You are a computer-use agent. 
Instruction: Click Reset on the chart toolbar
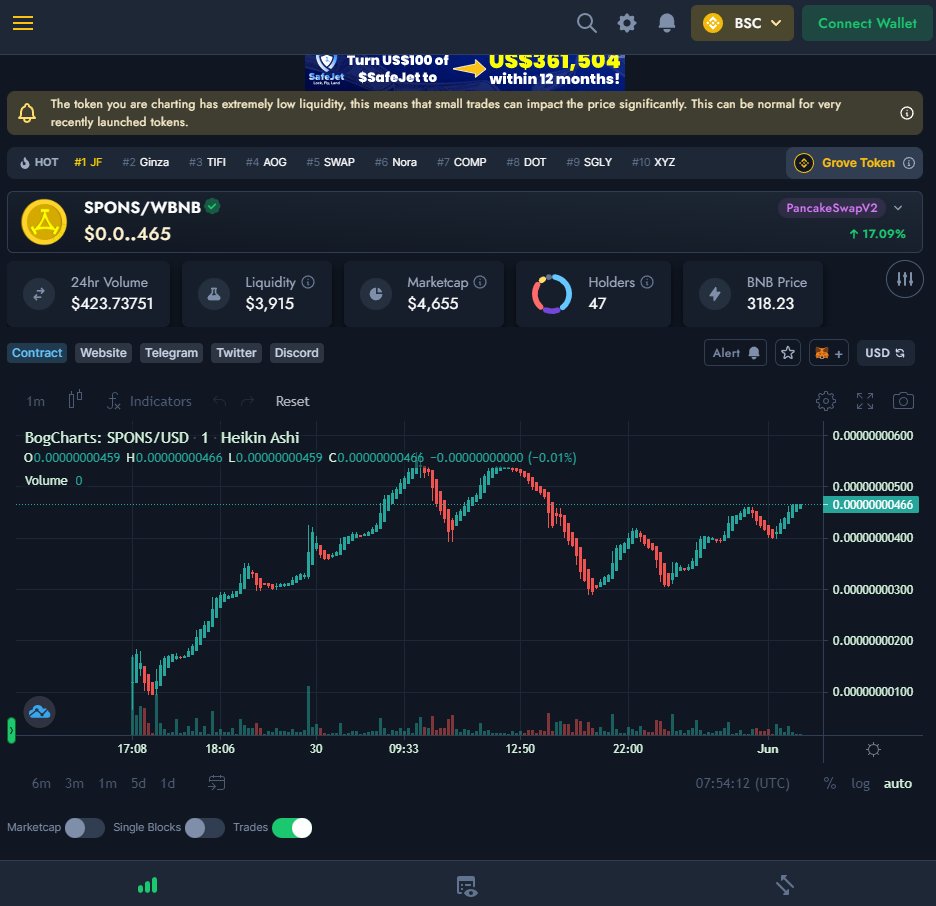tap(292, 401)
